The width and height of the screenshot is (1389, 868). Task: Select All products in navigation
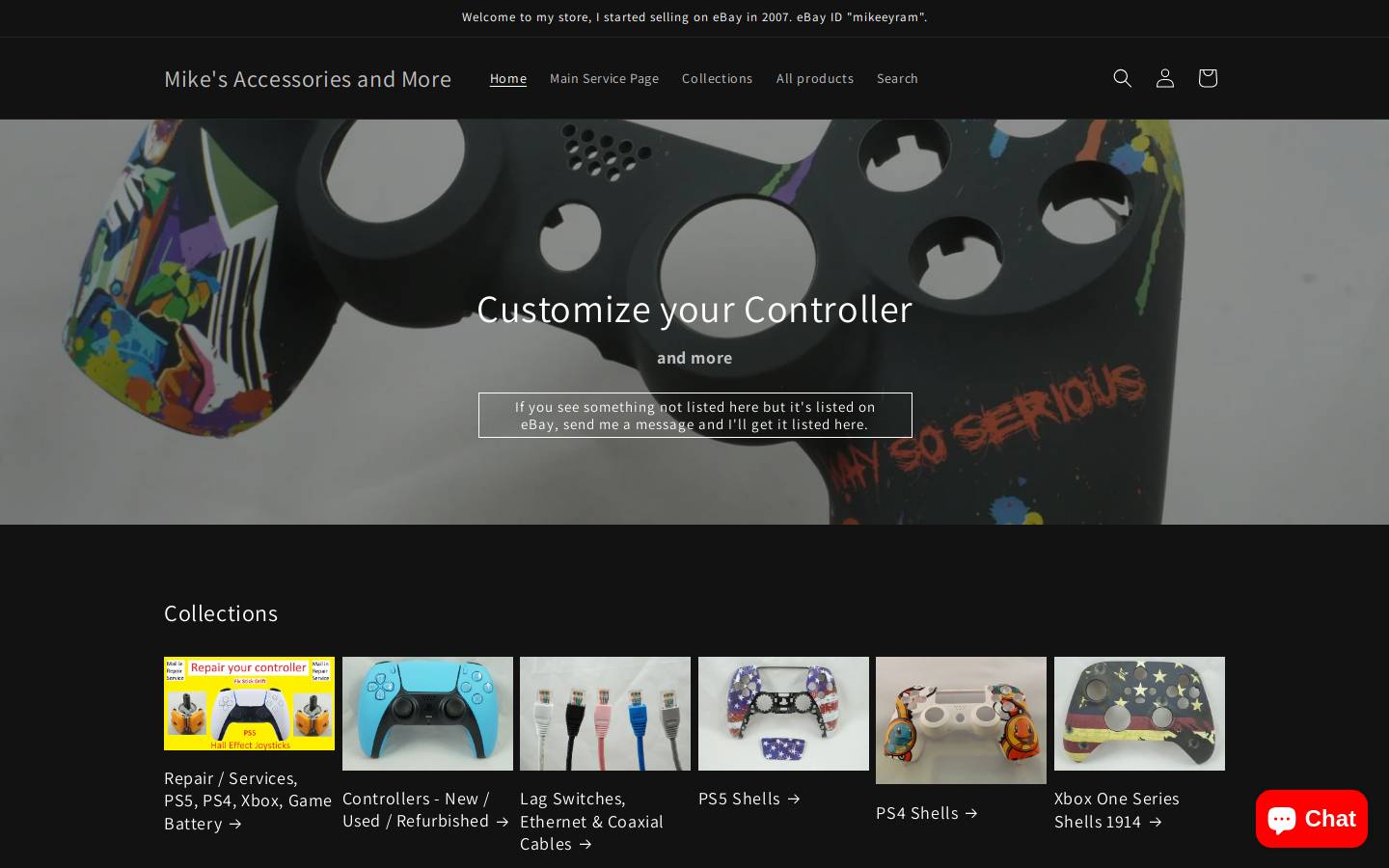pos(815,78)
